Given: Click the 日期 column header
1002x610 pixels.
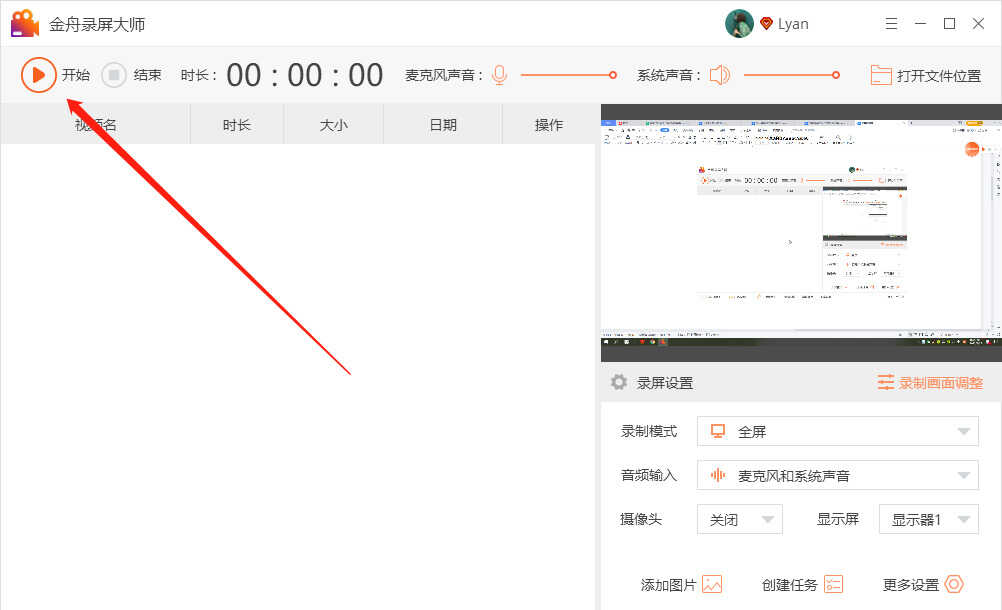Looking at the screenshot, I should 443,125.
